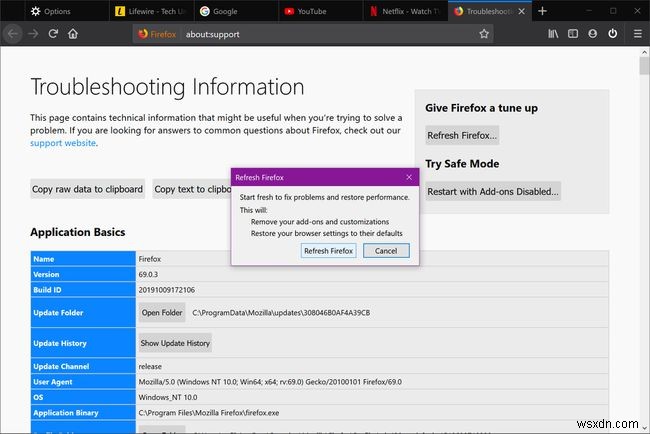Image resolution: width=650 pixels, height=434 pixels.
Task: Open the Library icon in toolbar
Action: pyautogui.click(x=553, y=34)
